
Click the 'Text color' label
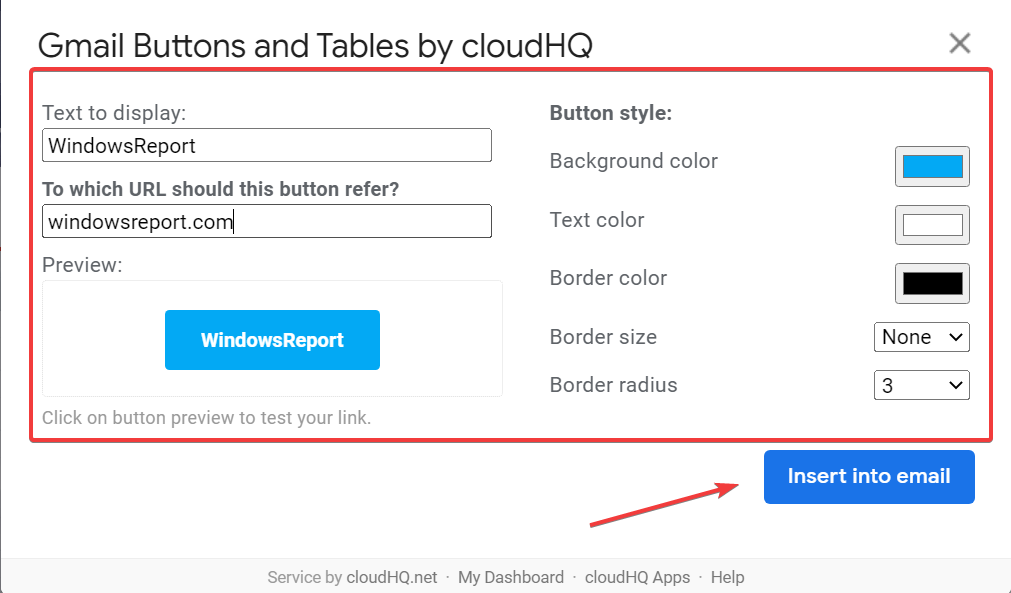click(x=596, y=220)
